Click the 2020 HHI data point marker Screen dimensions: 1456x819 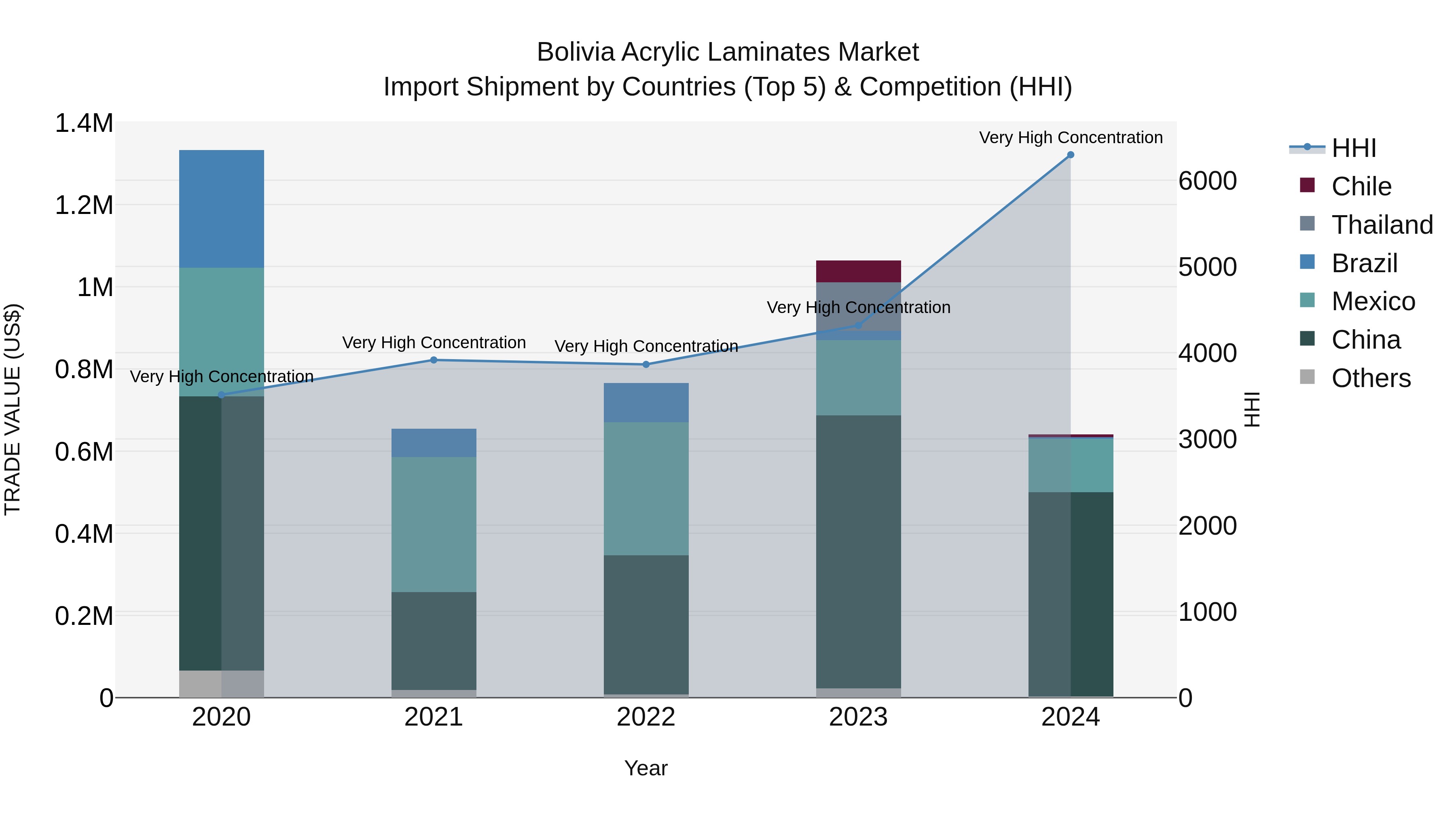coord(222,395)
